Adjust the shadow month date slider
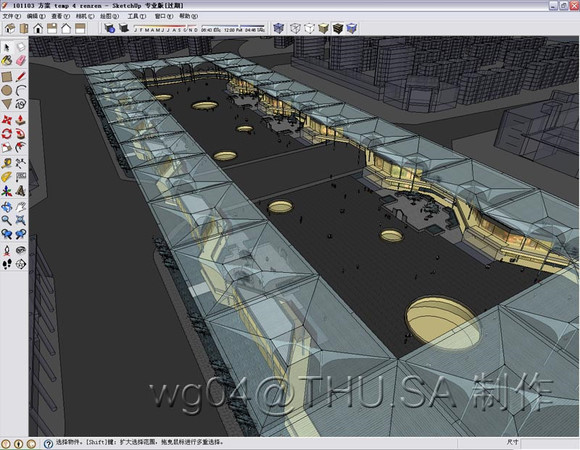The height and width of the screenshot is (450, 580). point(166,28)
